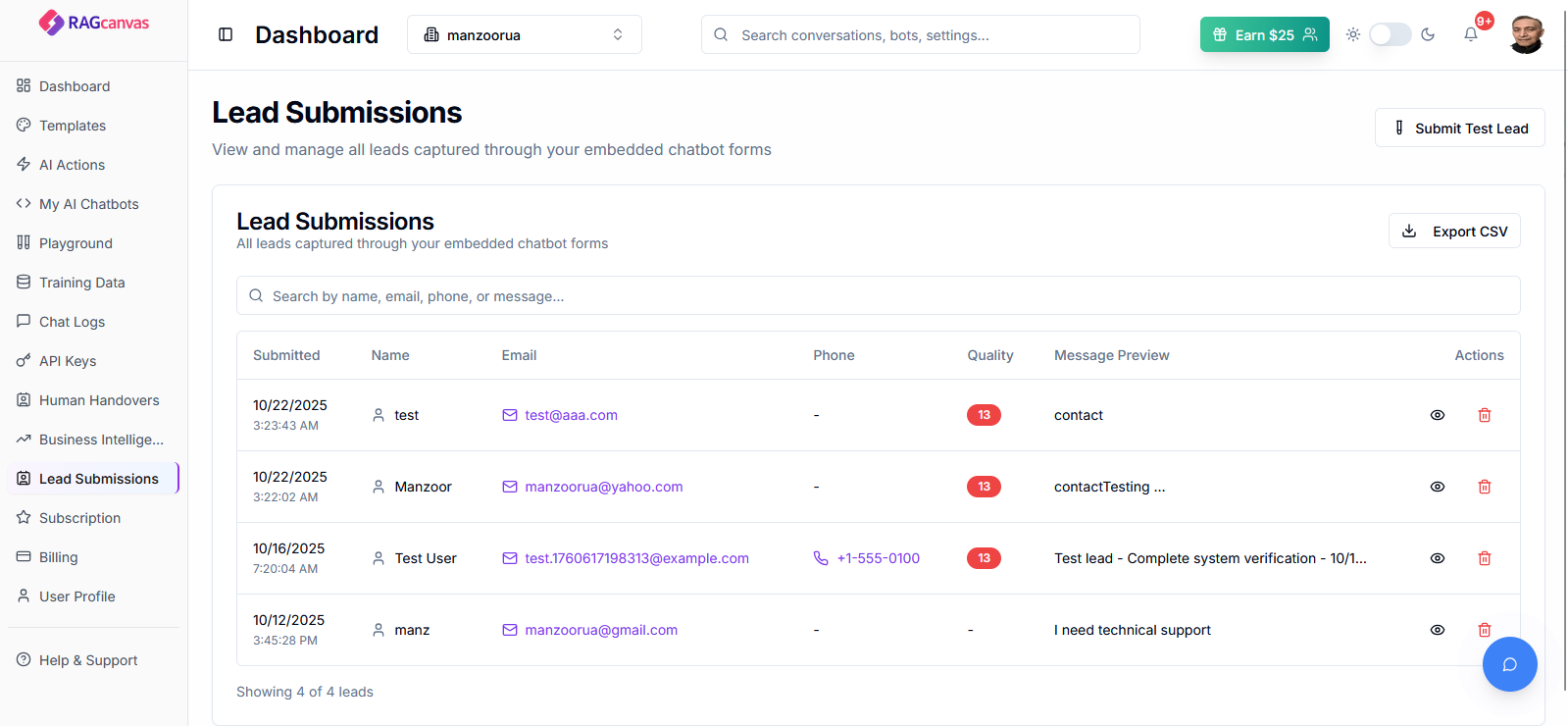1568x726 pixels.
Task: Delete the manz lead row
Action: coord(1485,630)
